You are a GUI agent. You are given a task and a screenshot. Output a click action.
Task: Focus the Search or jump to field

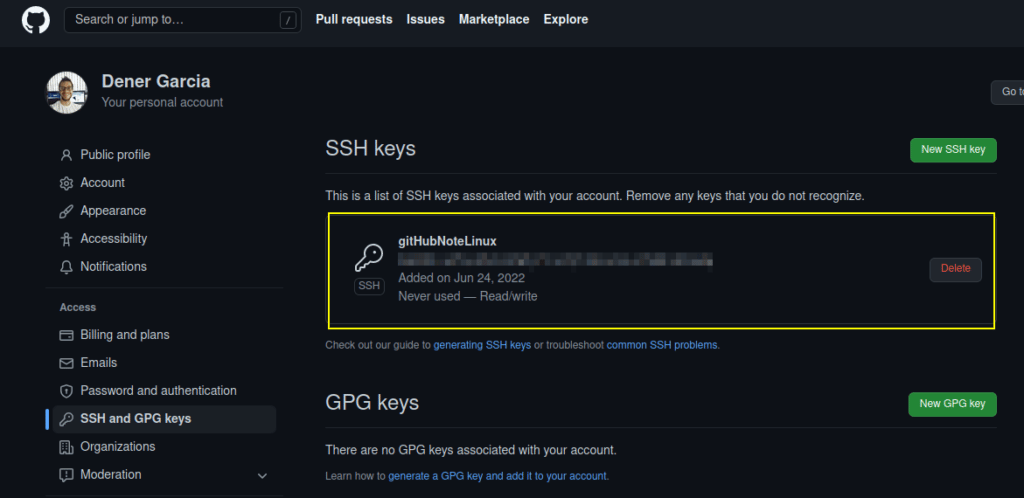183,20
